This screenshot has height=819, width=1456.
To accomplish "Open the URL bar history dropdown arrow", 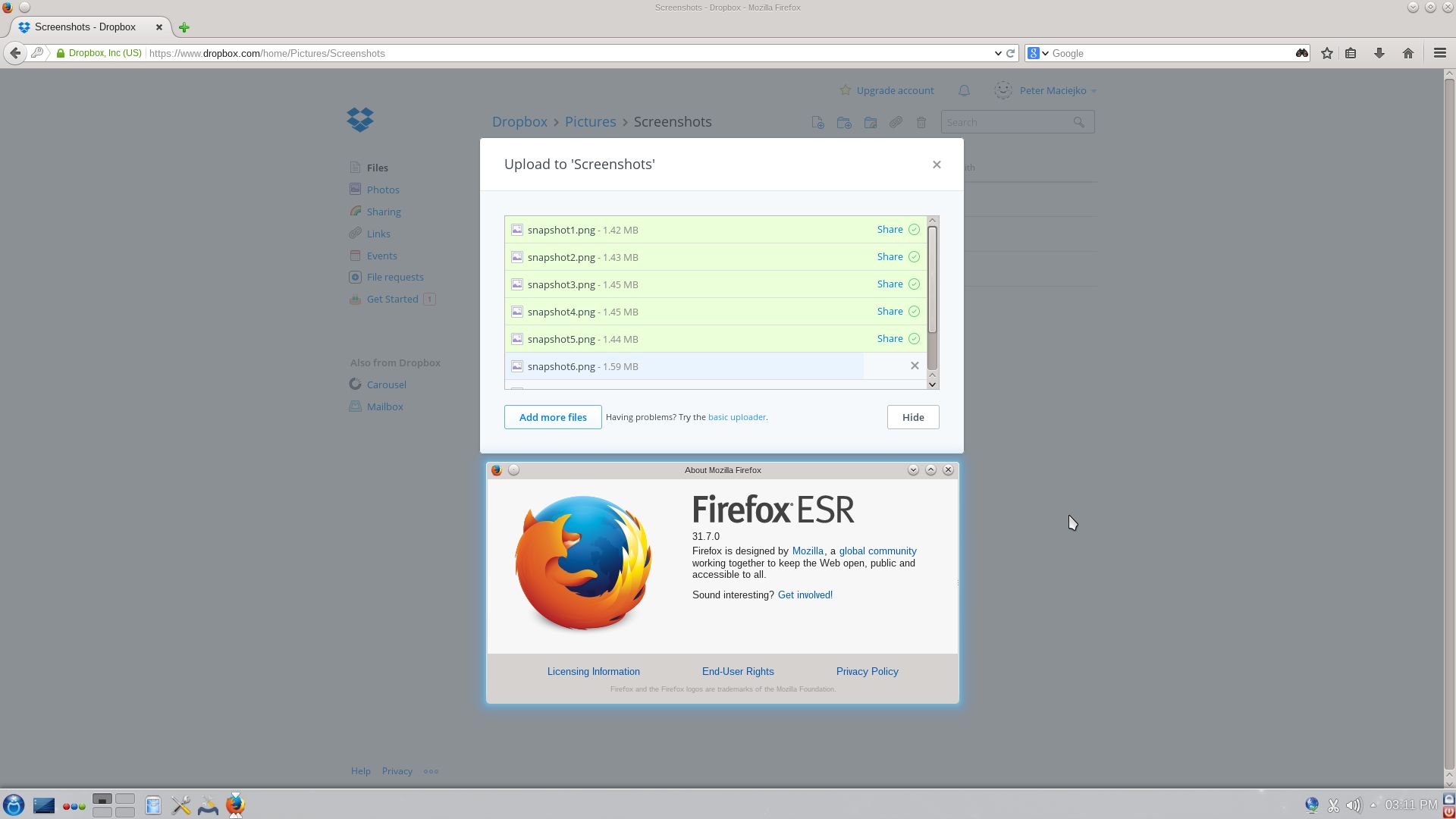I will click(x=997, y=53).
